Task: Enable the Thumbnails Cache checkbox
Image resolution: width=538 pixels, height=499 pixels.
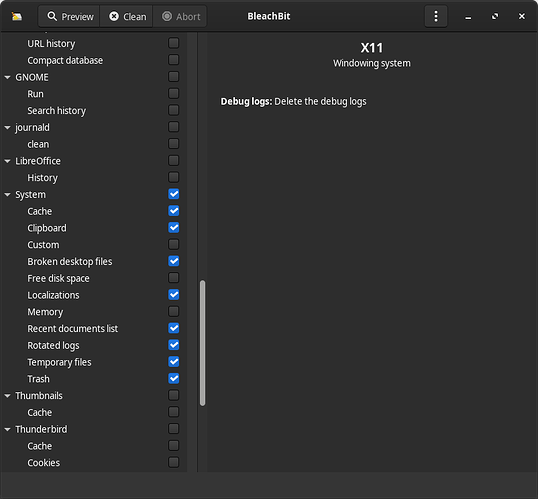Action: tap(174, 412)
